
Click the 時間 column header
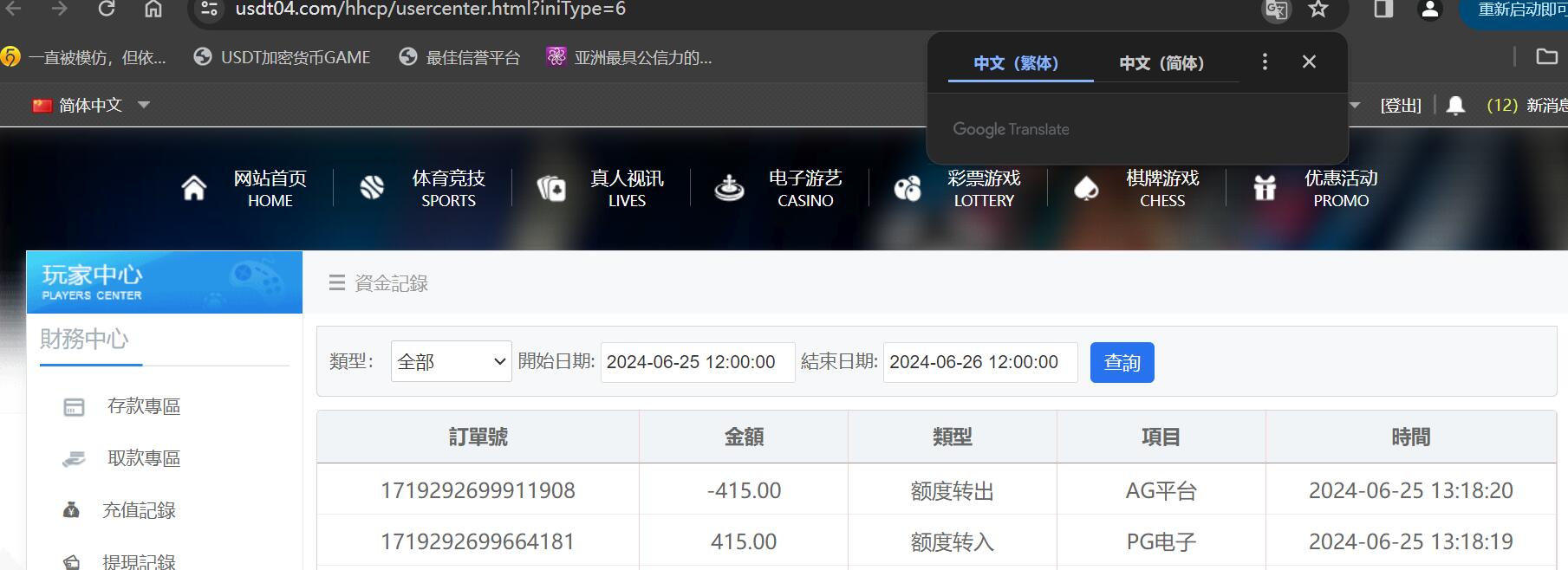(x=1411, y=437)
